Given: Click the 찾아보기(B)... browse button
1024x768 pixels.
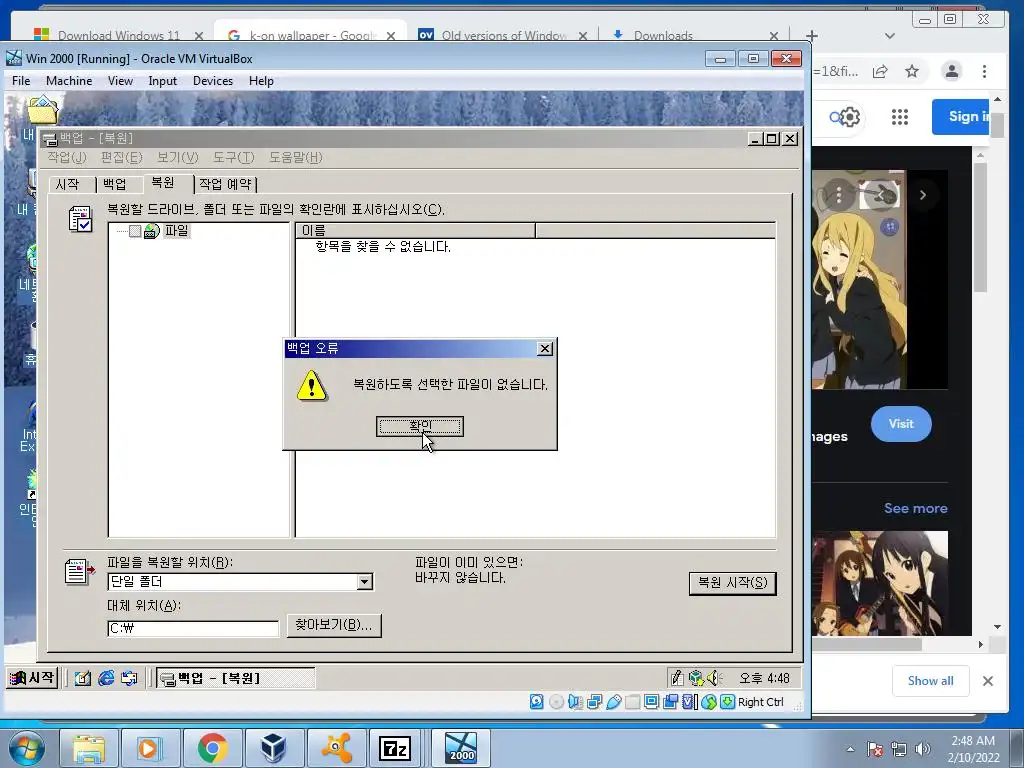Looking at the screenshot, I should pyautogui.click(x=334, y=625).
